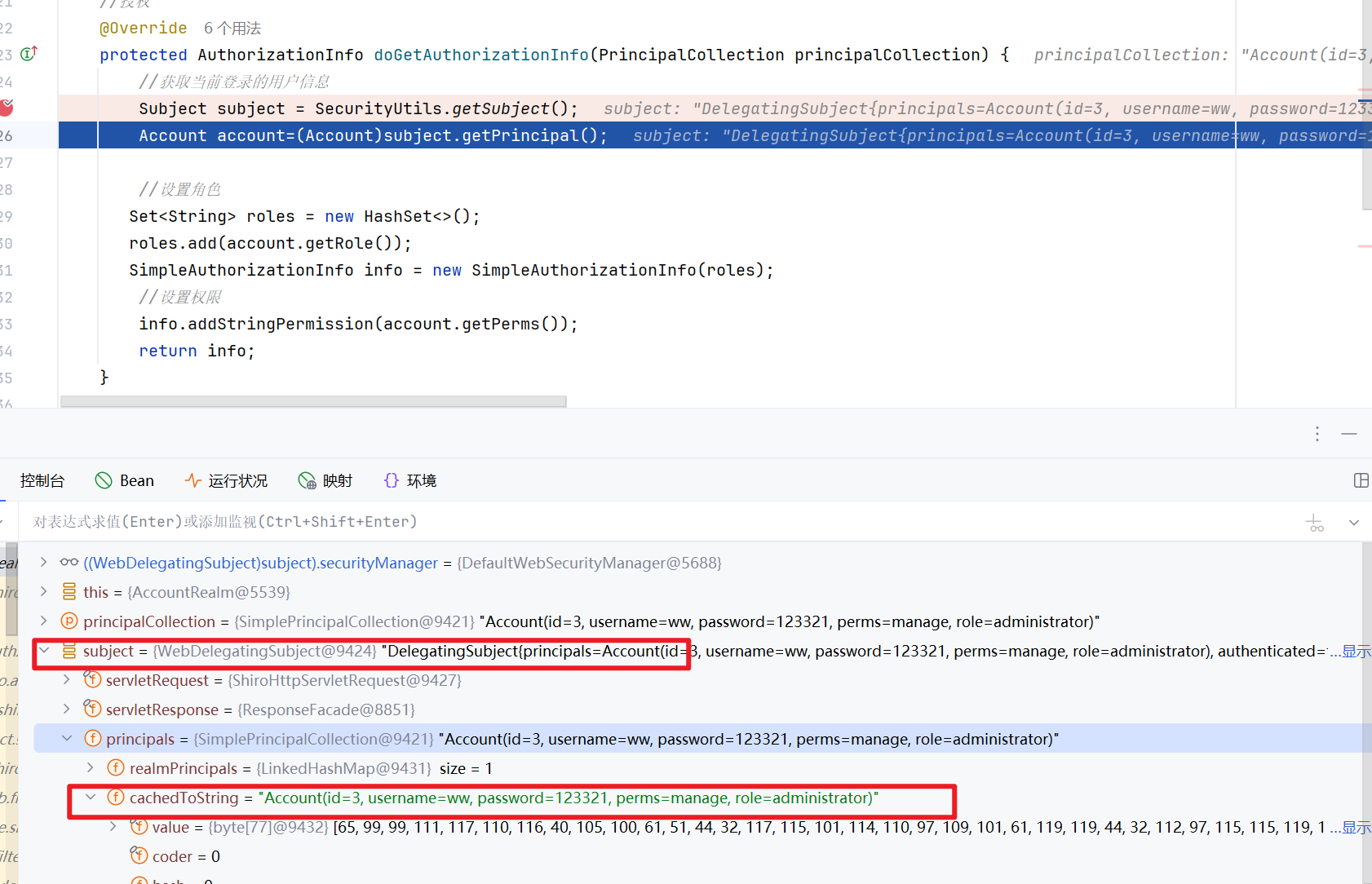
Task: Open the 运行状况 health tab
Action: (226, 480)
